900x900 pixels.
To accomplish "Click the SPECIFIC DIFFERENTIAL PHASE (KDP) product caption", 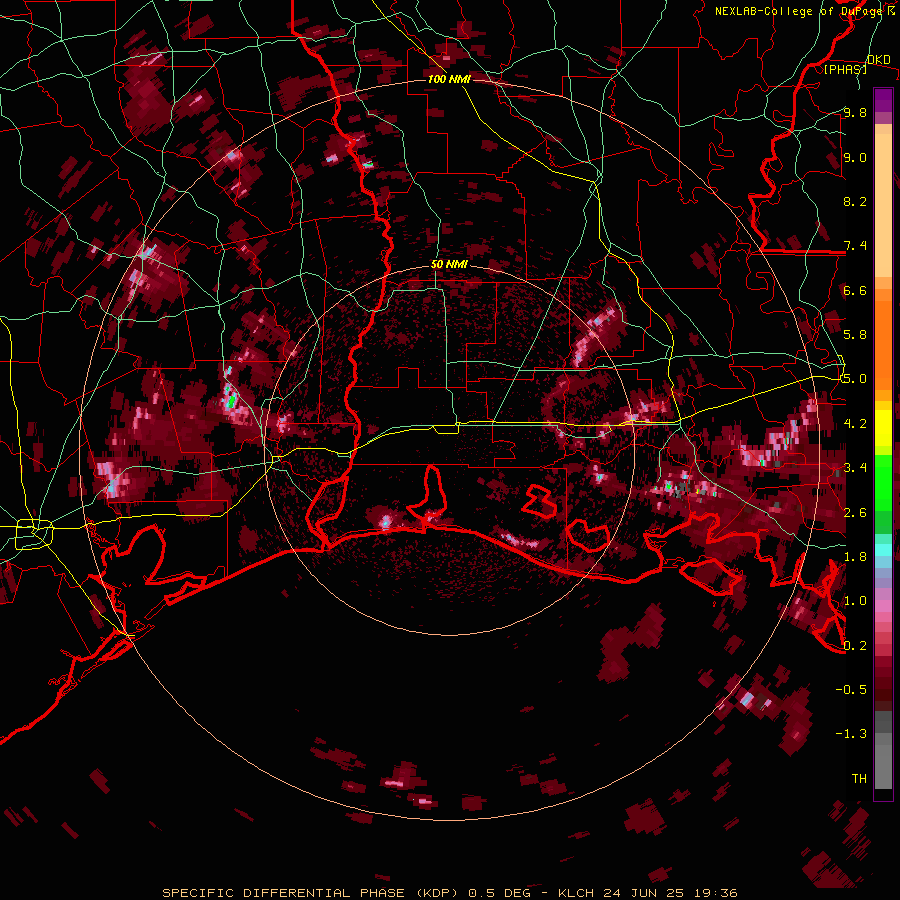I will [x=313, y=893].
